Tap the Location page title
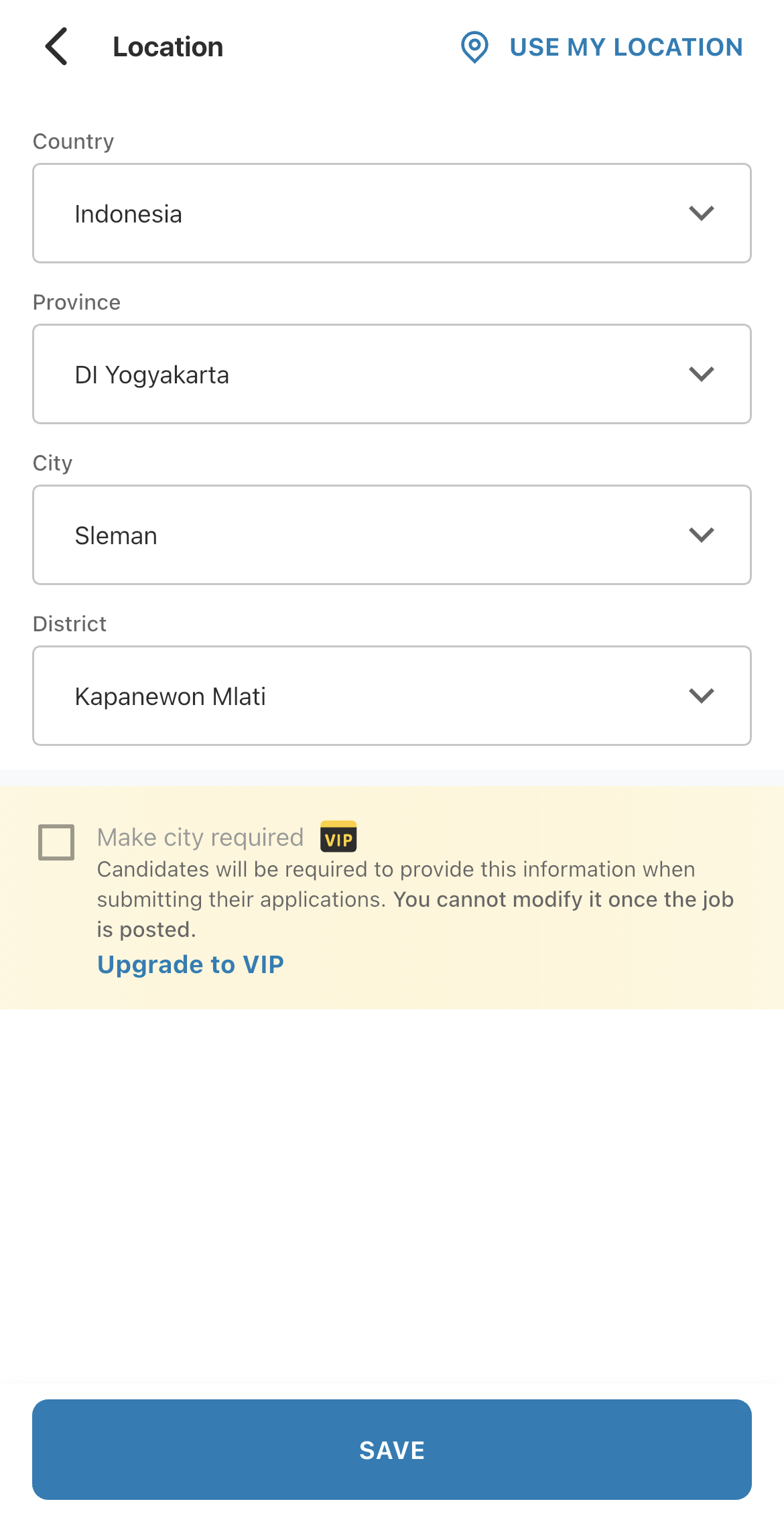 click(168, 47)
